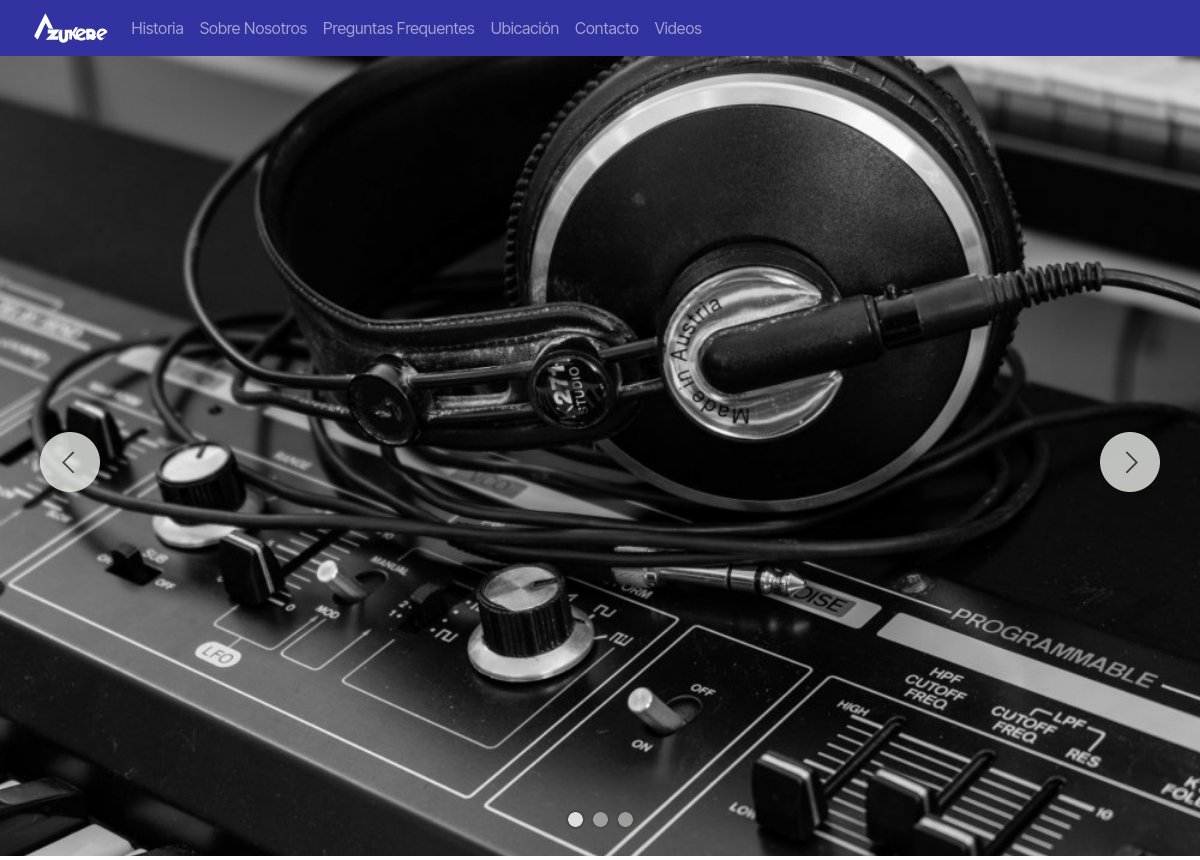1200x860 pixels.
Task: Open Preguntas Frequentes in the navbar
Action: pyautogui.click(x=398, y=28)
